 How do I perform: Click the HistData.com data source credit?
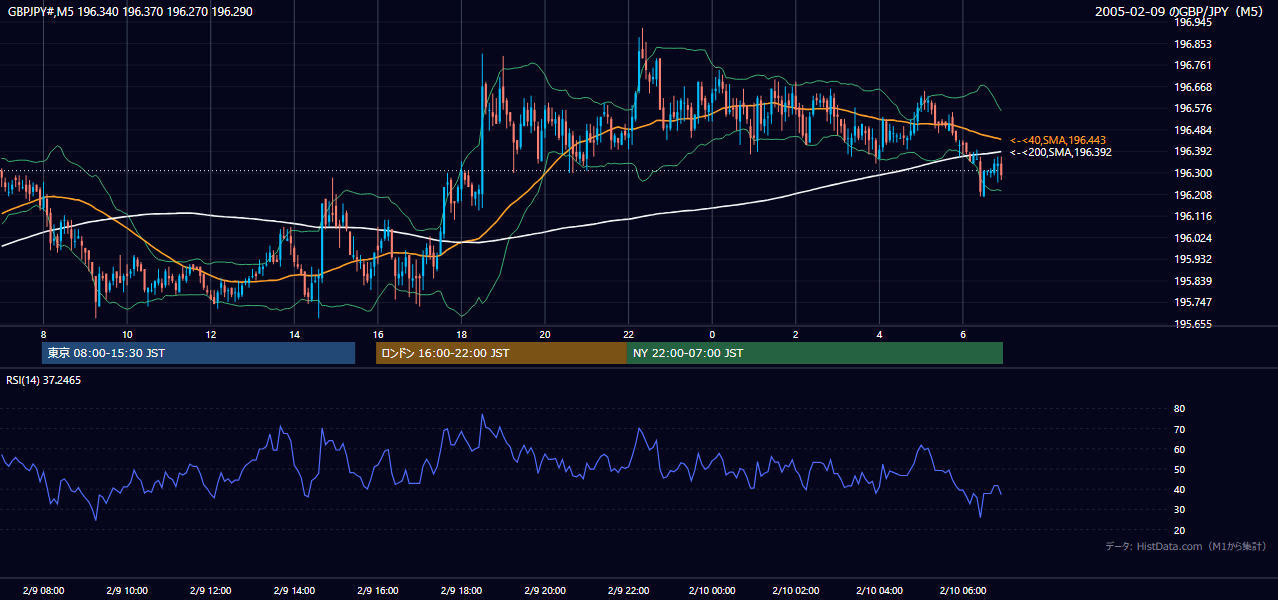pyautogui.click(x=1186, y=546)
